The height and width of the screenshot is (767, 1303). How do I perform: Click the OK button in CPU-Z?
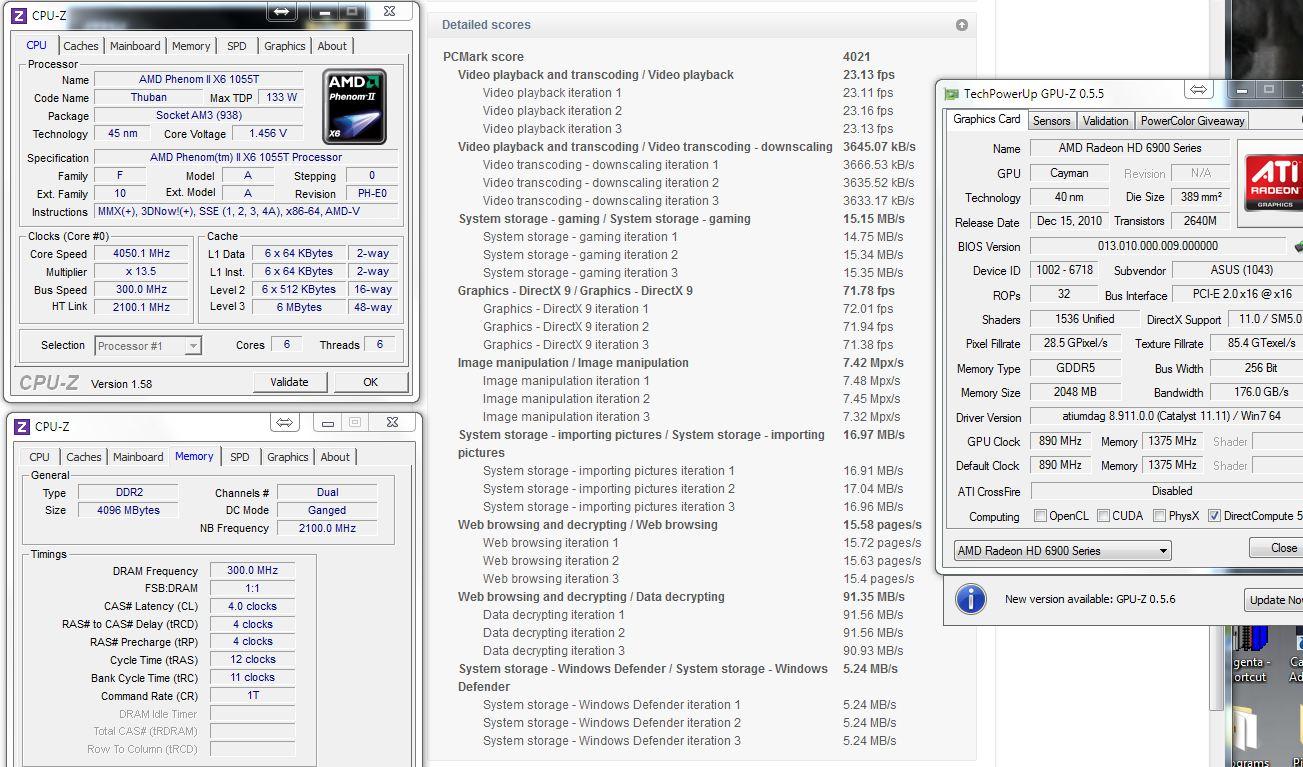(x=371, y=382)
